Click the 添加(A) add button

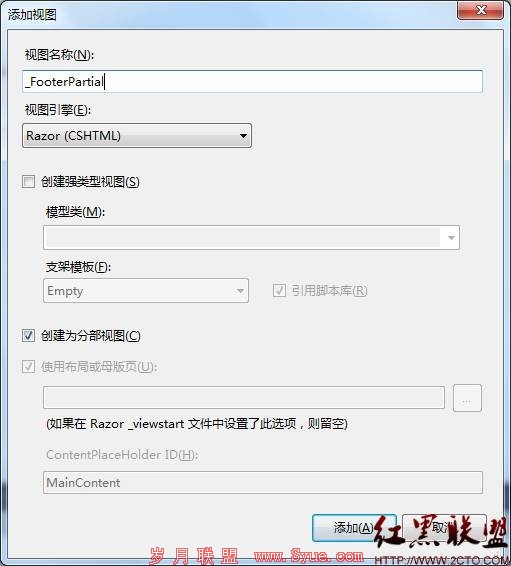pyautogui.click(x=354, y=528)
